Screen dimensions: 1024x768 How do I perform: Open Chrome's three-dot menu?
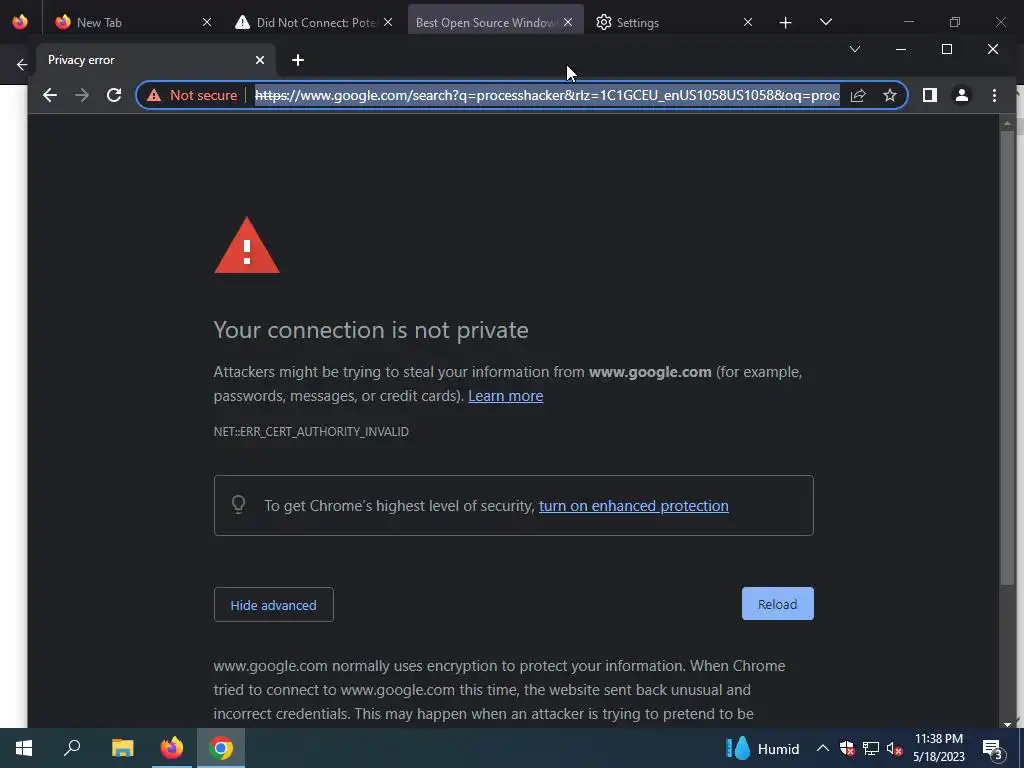click(994, 95)
